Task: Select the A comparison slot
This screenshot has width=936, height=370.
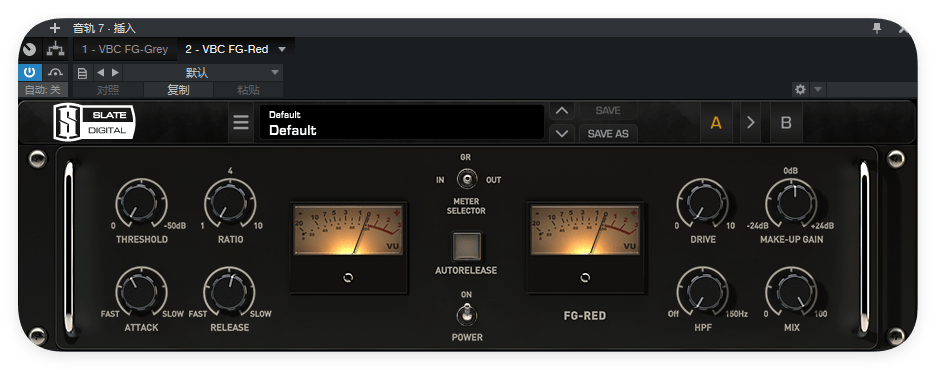Action: (x=716, y=123)
